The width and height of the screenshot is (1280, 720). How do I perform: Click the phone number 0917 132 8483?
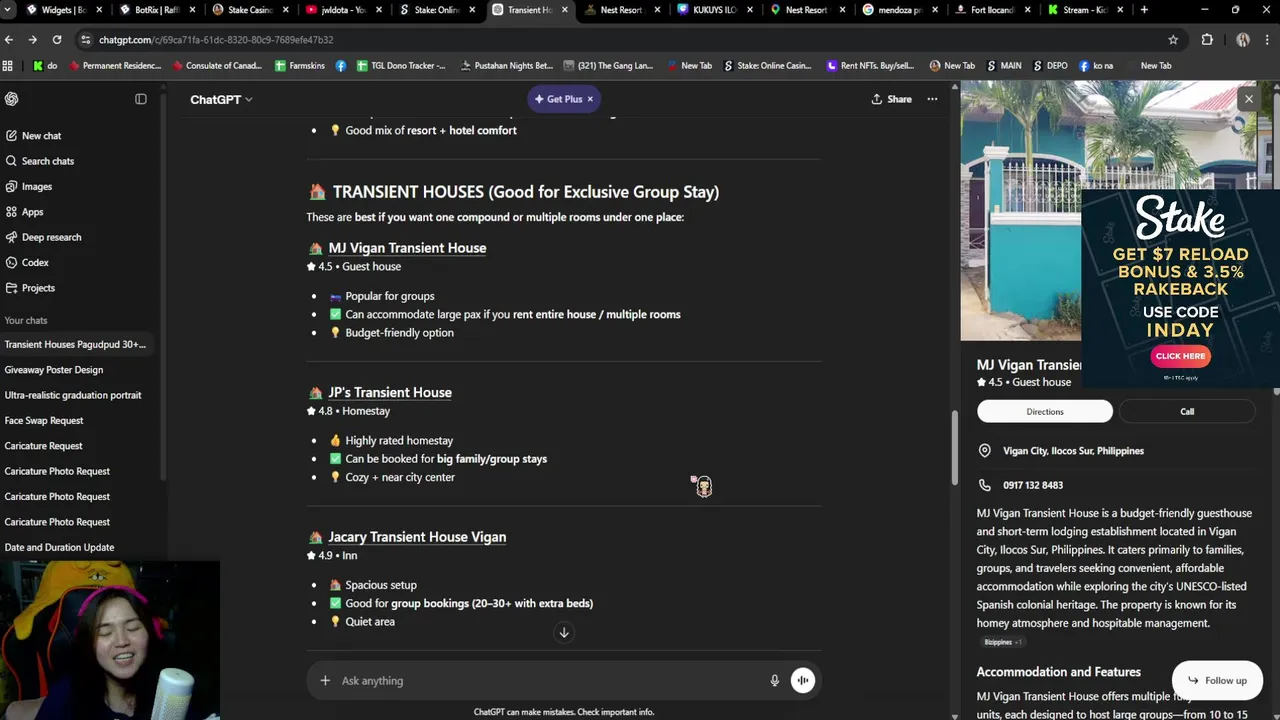point(1033,485)
